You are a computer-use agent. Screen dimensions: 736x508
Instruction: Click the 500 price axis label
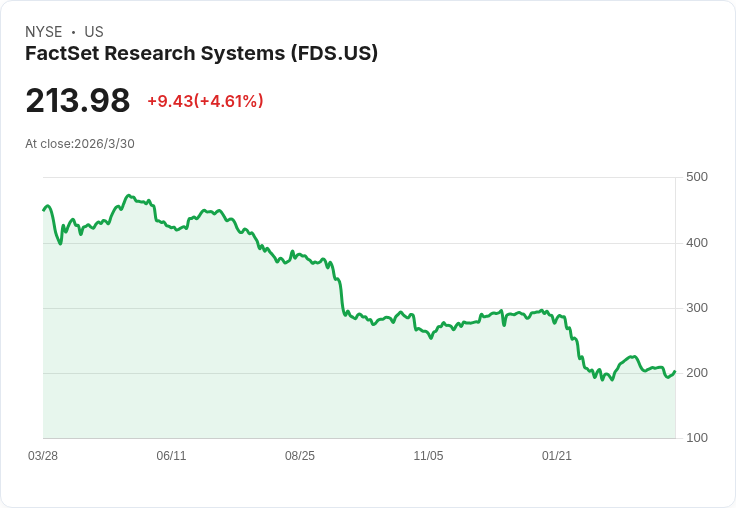697,177
